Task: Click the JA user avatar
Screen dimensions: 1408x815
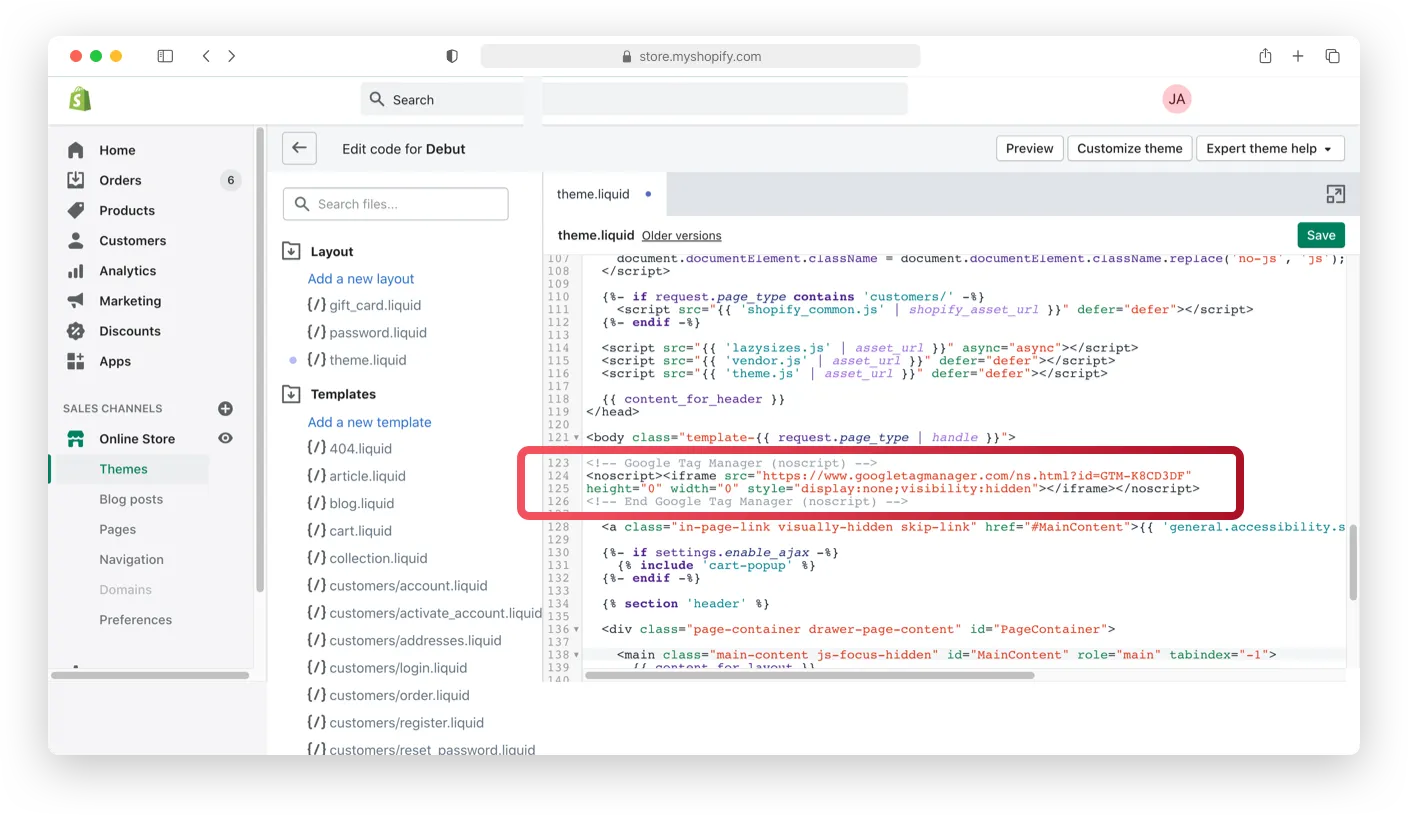Action: pos(1177,99)
